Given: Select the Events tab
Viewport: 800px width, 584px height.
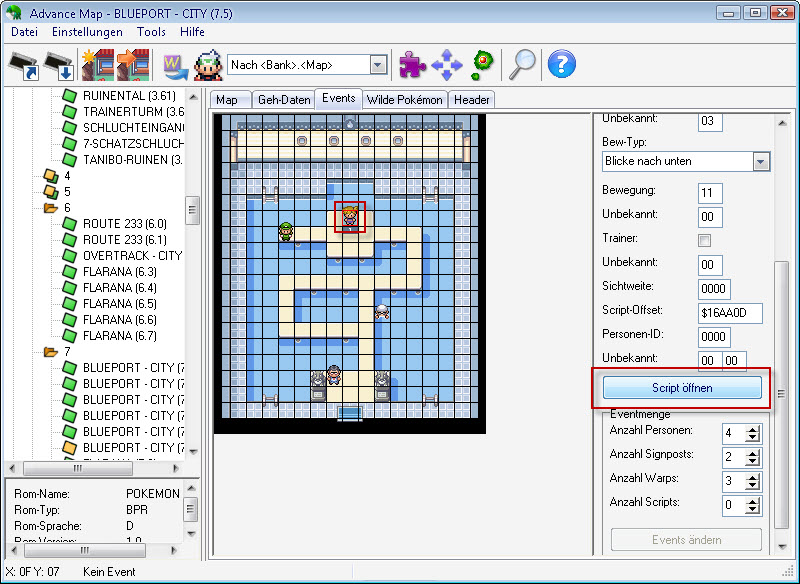Looking at the screenshot, I should 338,98.
